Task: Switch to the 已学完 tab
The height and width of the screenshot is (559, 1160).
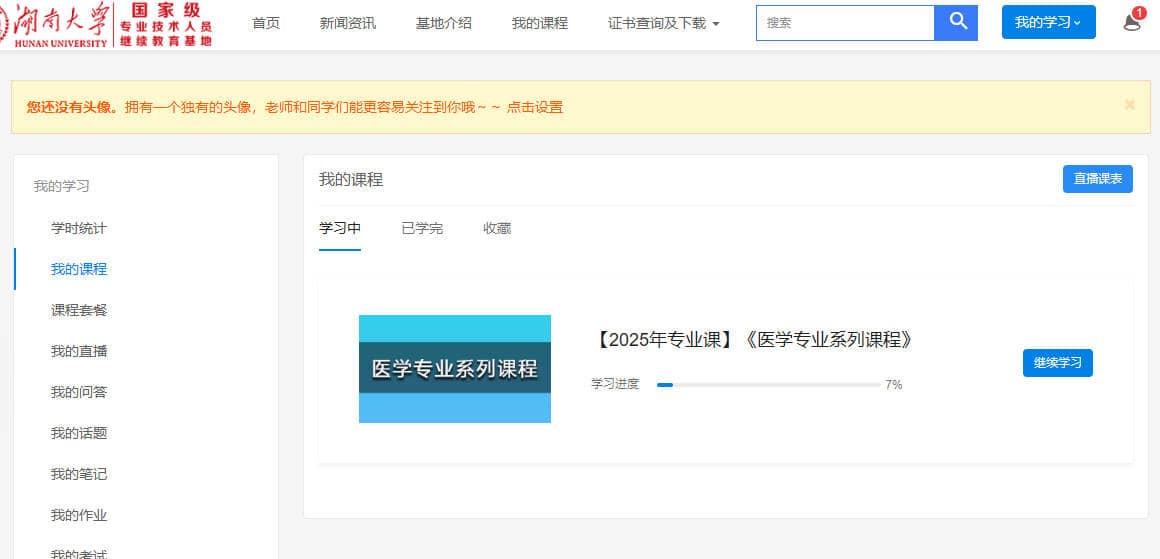Action: 422,229
